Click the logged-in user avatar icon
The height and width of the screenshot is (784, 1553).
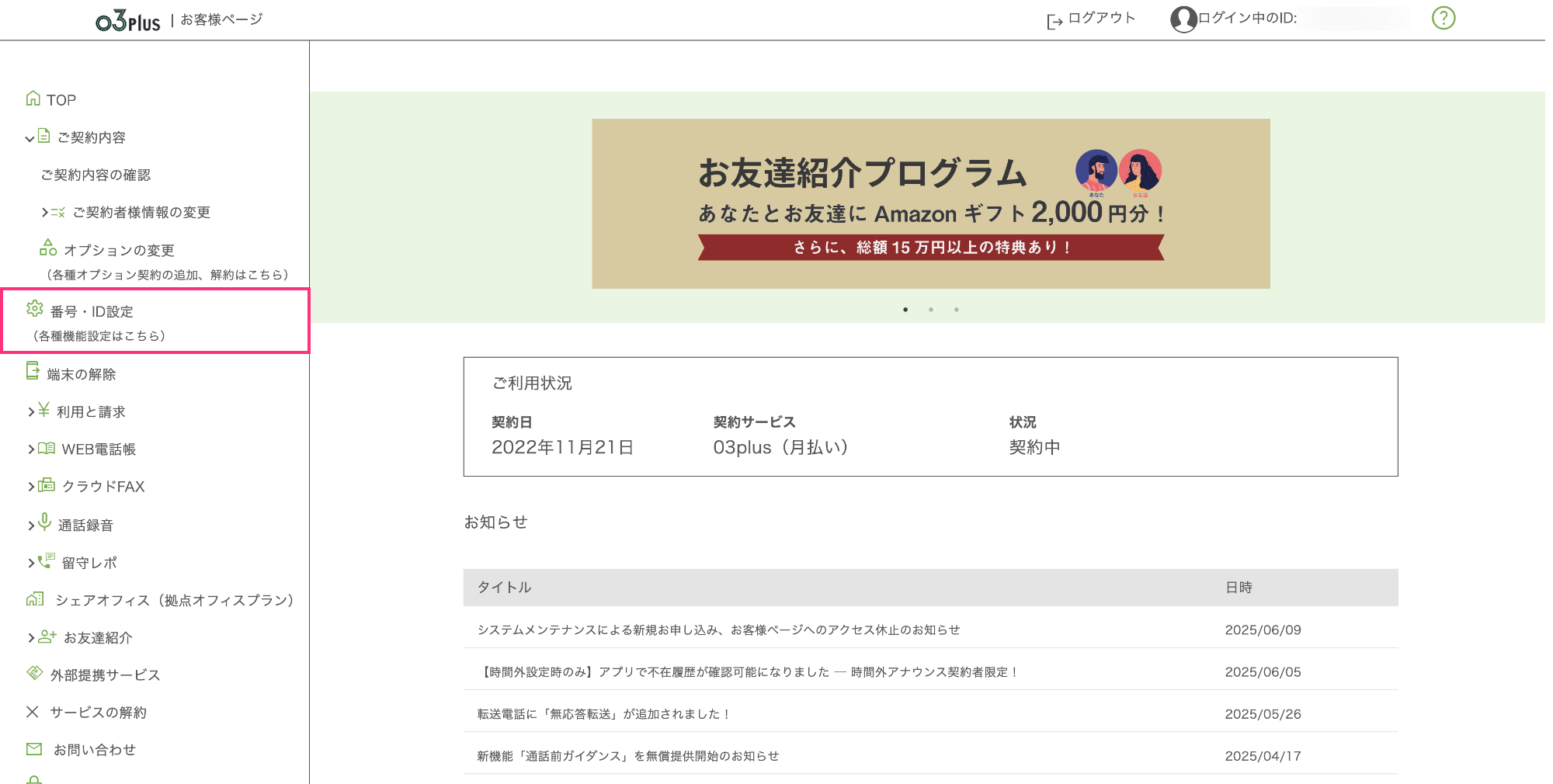[1183, 19]
